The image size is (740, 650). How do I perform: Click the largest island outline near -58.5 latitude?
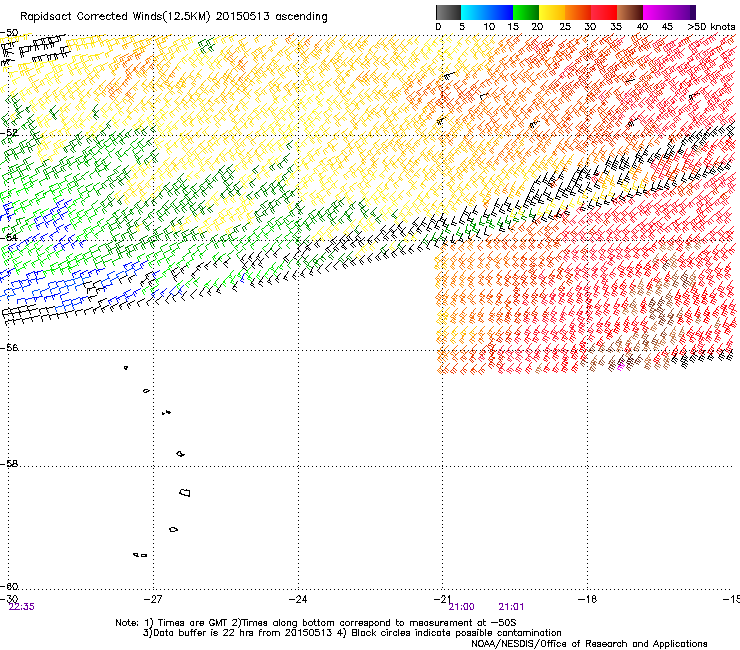(185, 493)
